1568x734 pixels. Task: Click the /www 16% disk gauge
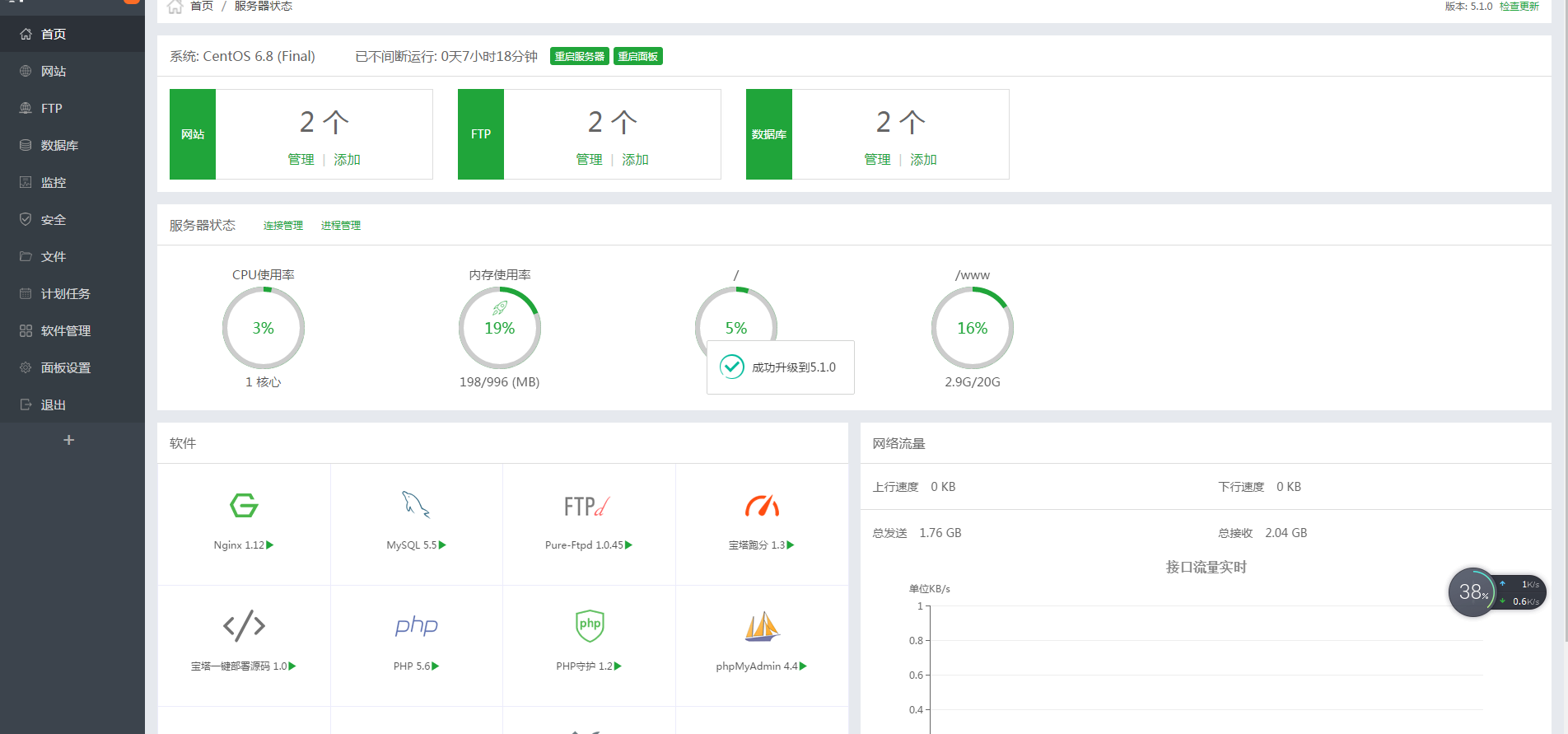(x=973, y=328)
